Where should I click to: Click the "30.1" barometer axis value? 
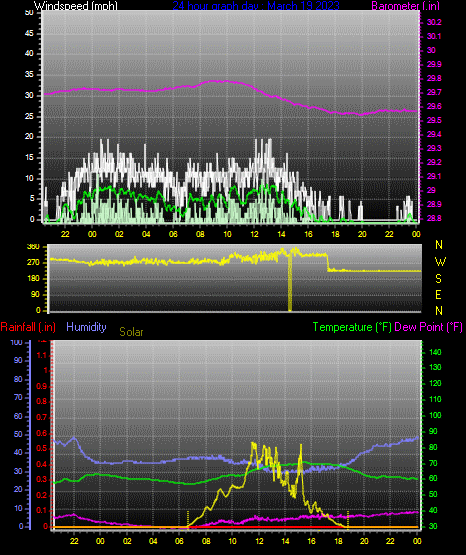[434, 36]
